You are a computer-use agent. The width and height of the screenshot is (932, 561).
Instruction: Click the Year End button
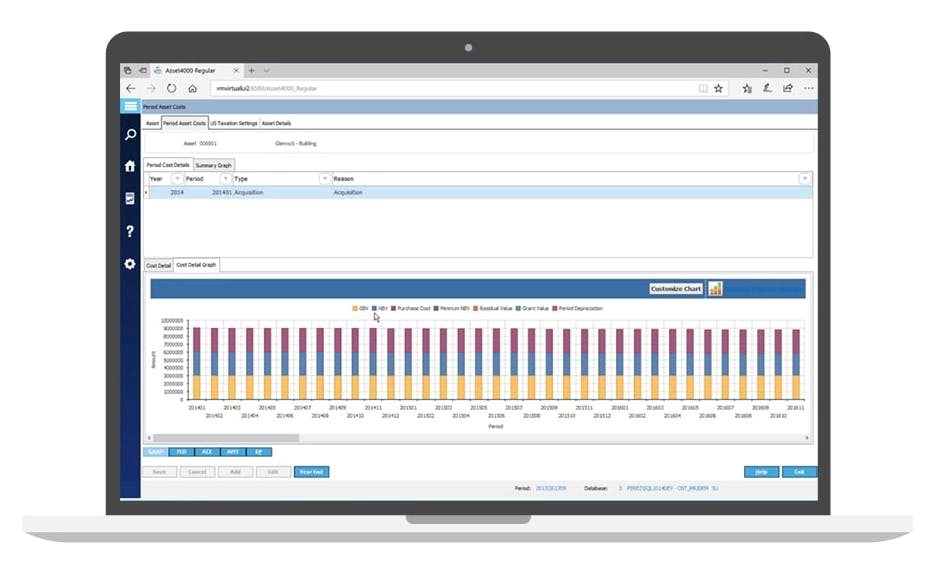click(x=311, y=472)
